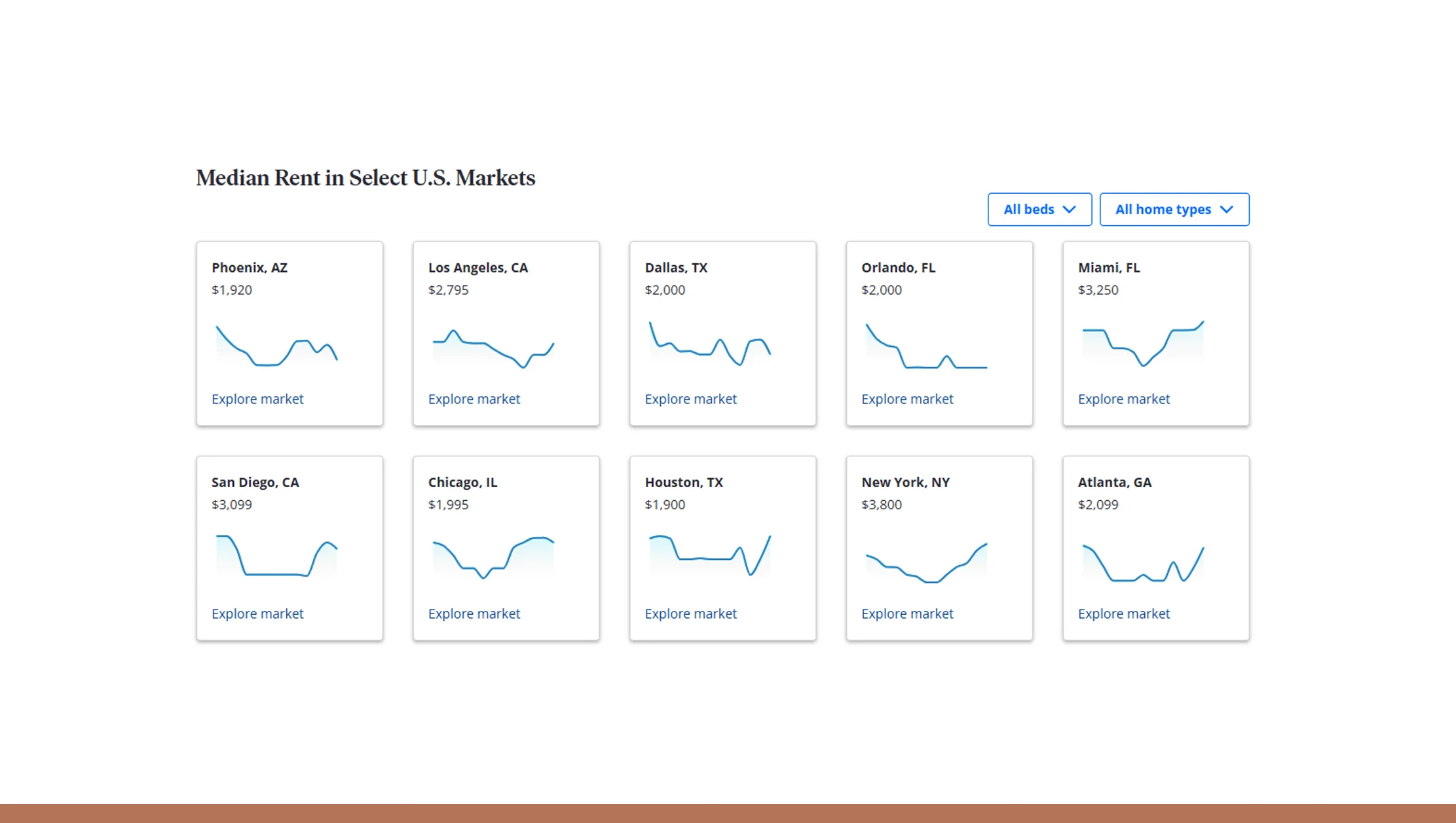
Task: Click the Median Rent section heading
Action: [x=365, y=177]
